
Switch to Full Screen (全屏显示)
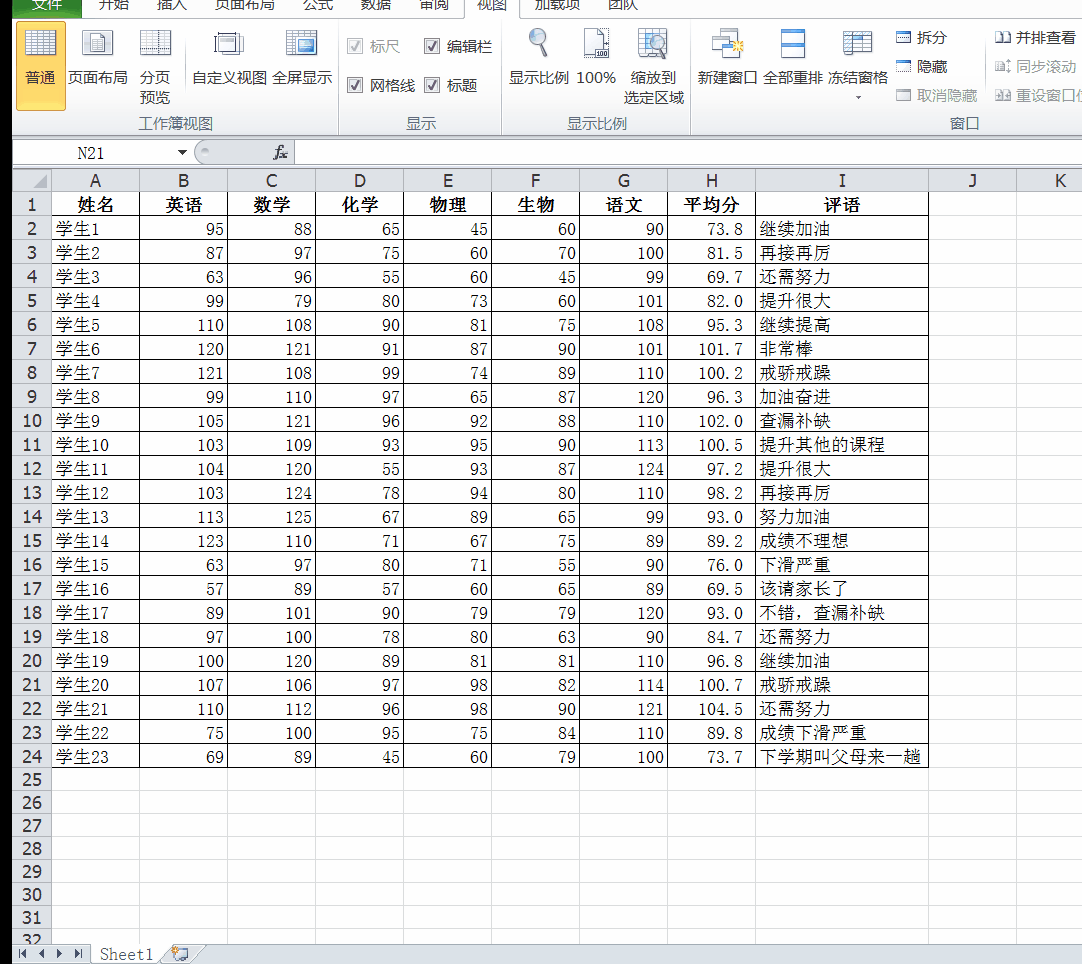tap(302, 58)
